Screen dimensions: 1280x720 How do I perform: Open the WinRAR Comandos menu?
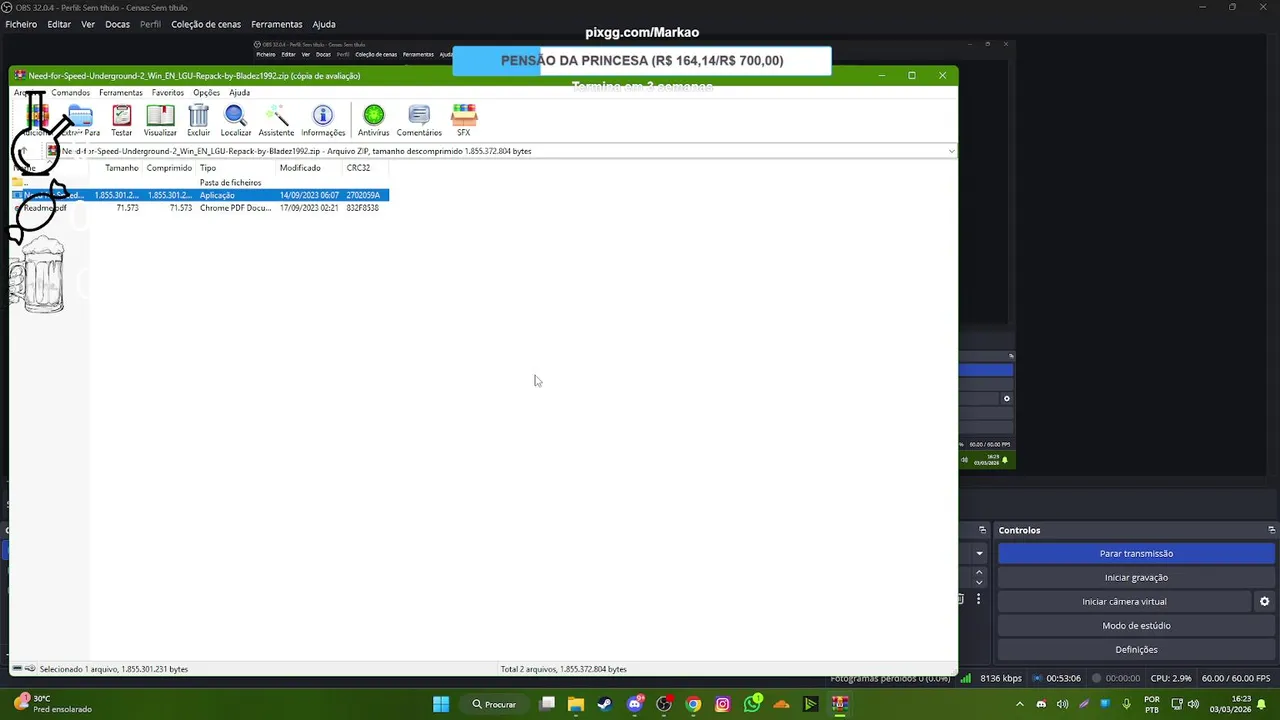[x=71, y=92]
